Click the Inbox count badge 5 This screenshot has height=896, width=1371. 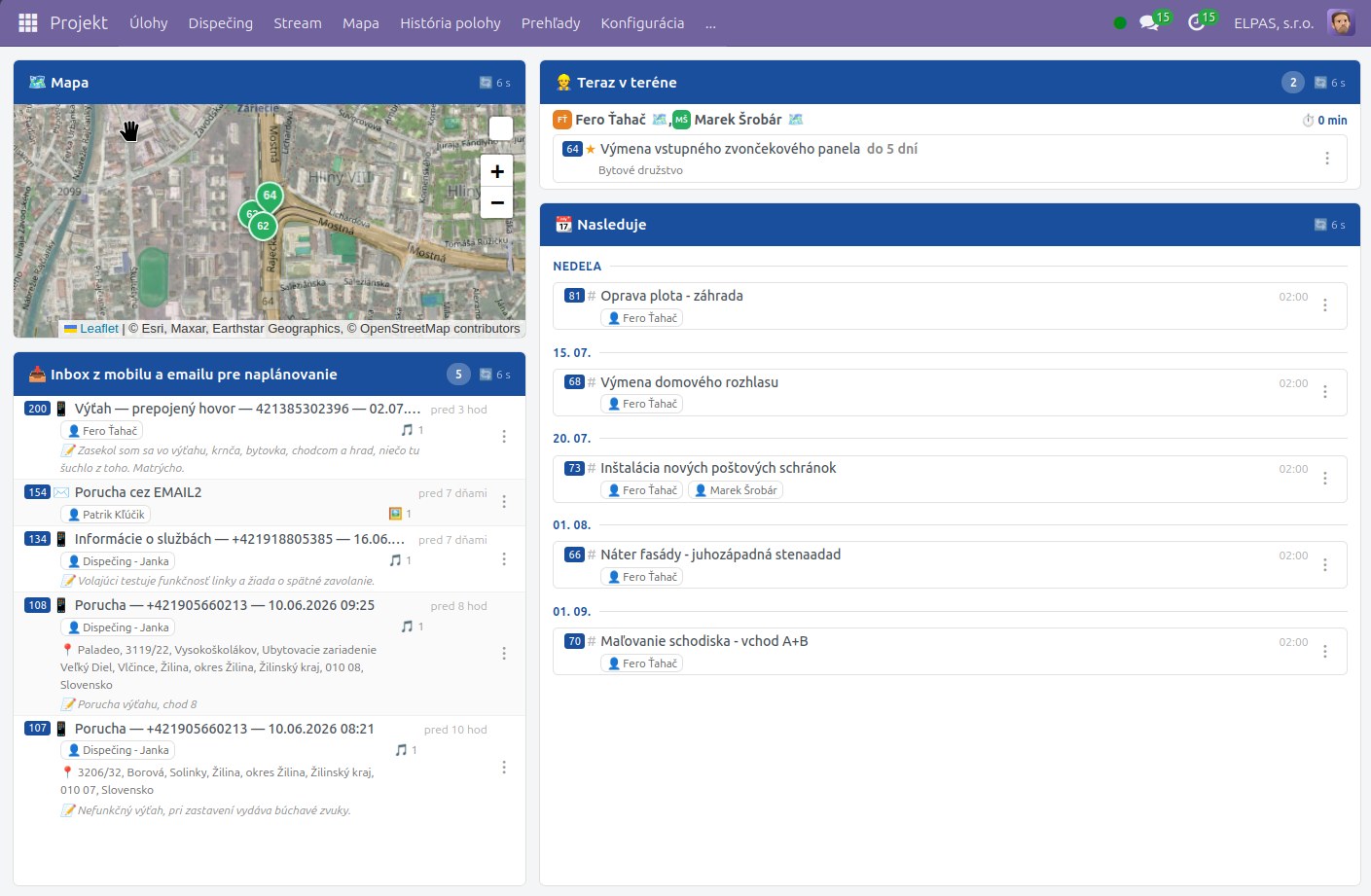tap(458, 375)
